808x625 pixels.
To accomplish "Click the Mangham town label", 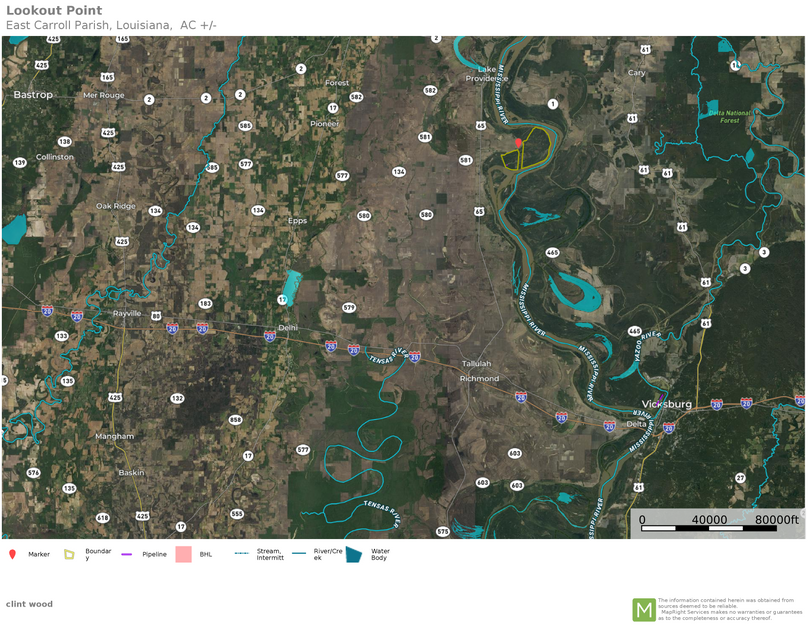I will tap(114, 436).
